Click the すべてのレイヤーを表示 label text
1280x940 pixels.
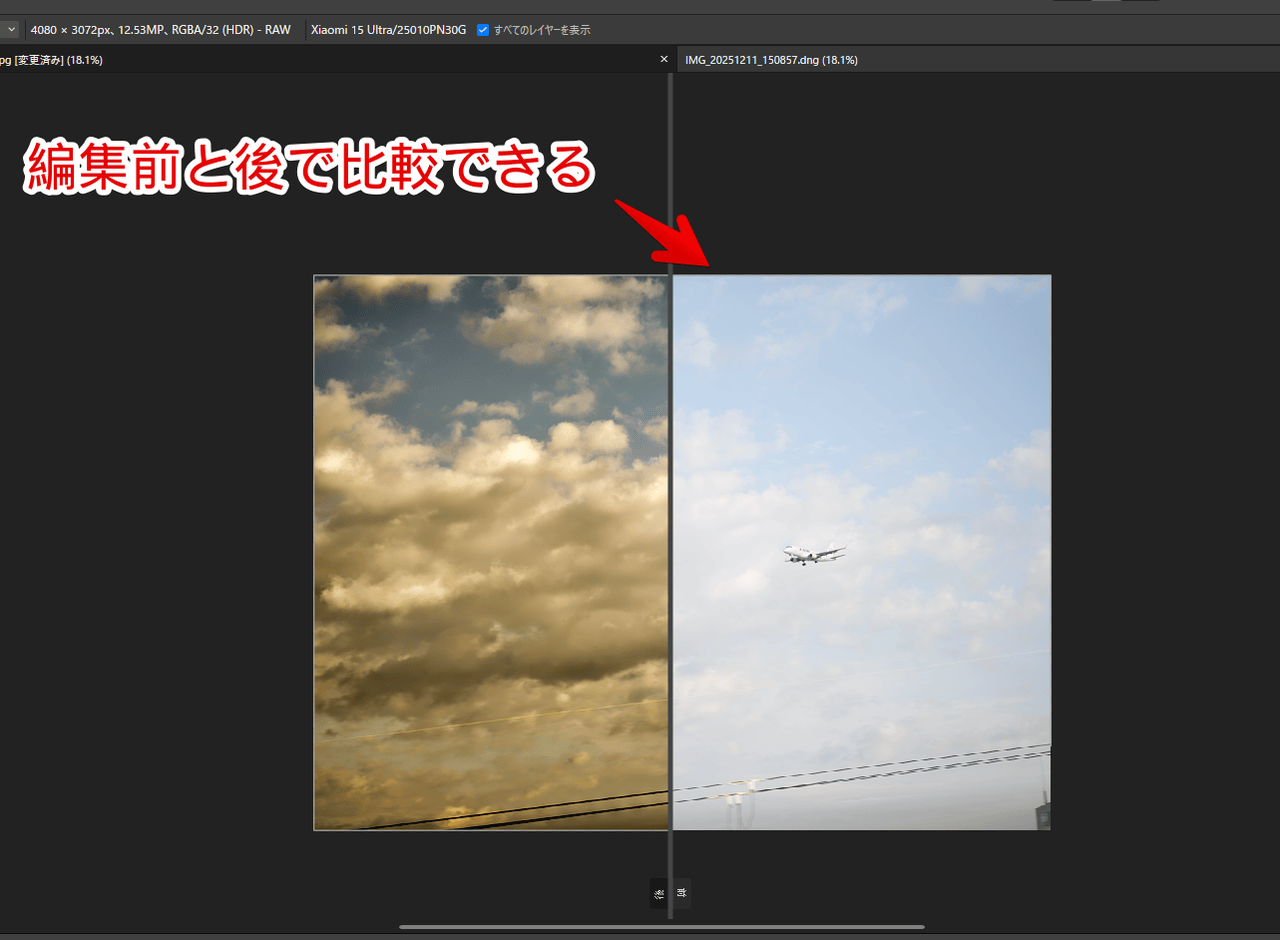(x=541, y=30)
